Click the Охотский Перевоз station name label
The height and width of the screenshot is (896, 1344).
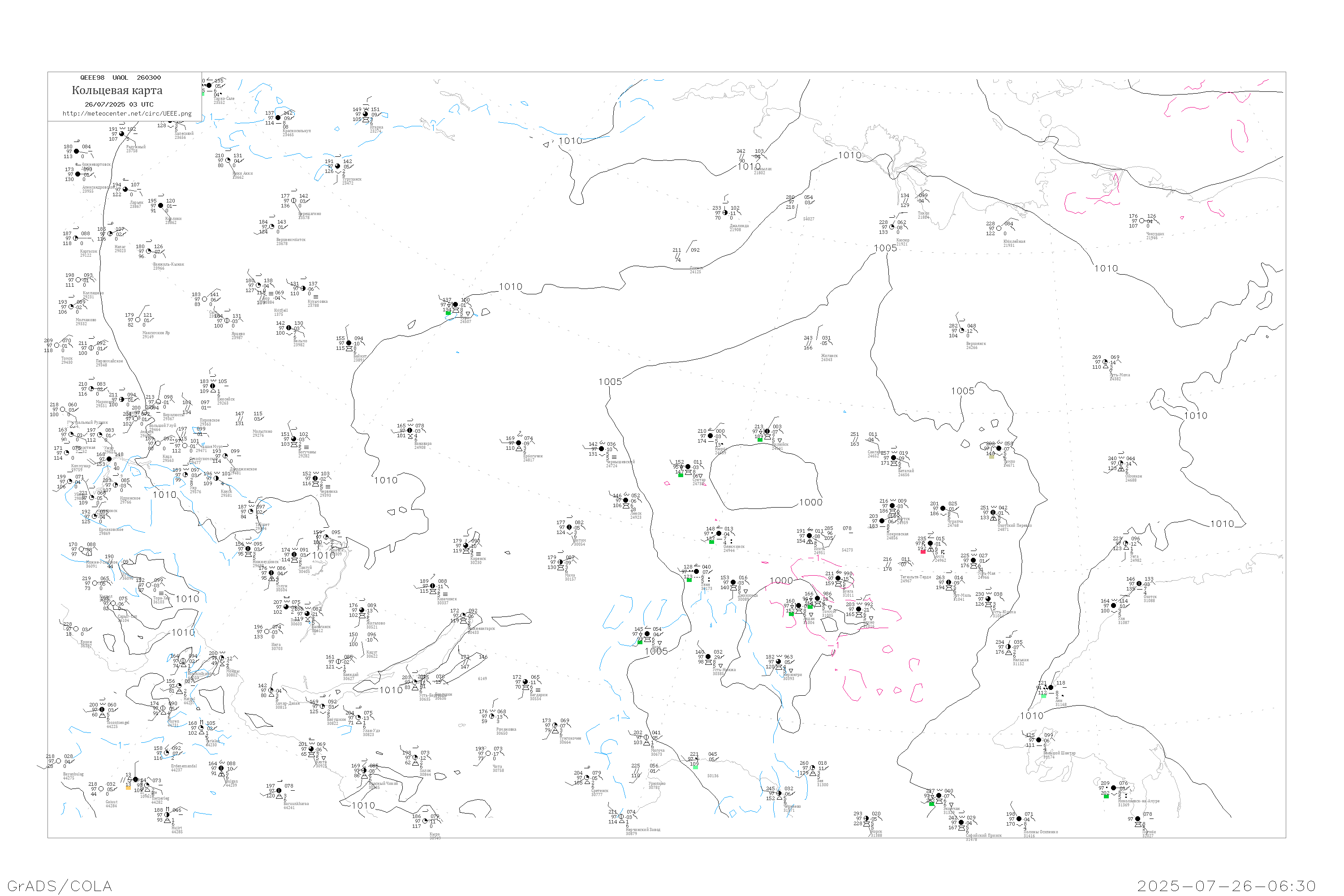click(1014, 526)
